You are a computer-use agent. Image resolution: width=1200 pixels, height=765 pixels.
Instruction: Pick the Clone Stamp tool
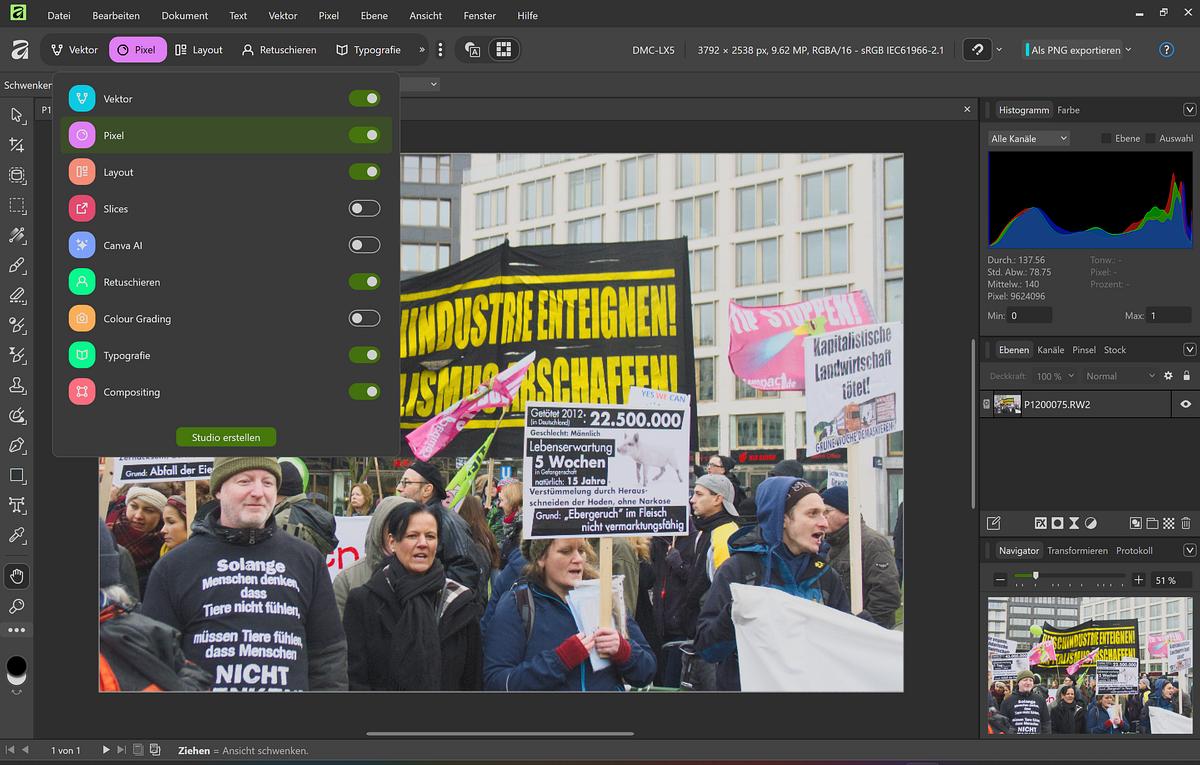pos(17,384)
